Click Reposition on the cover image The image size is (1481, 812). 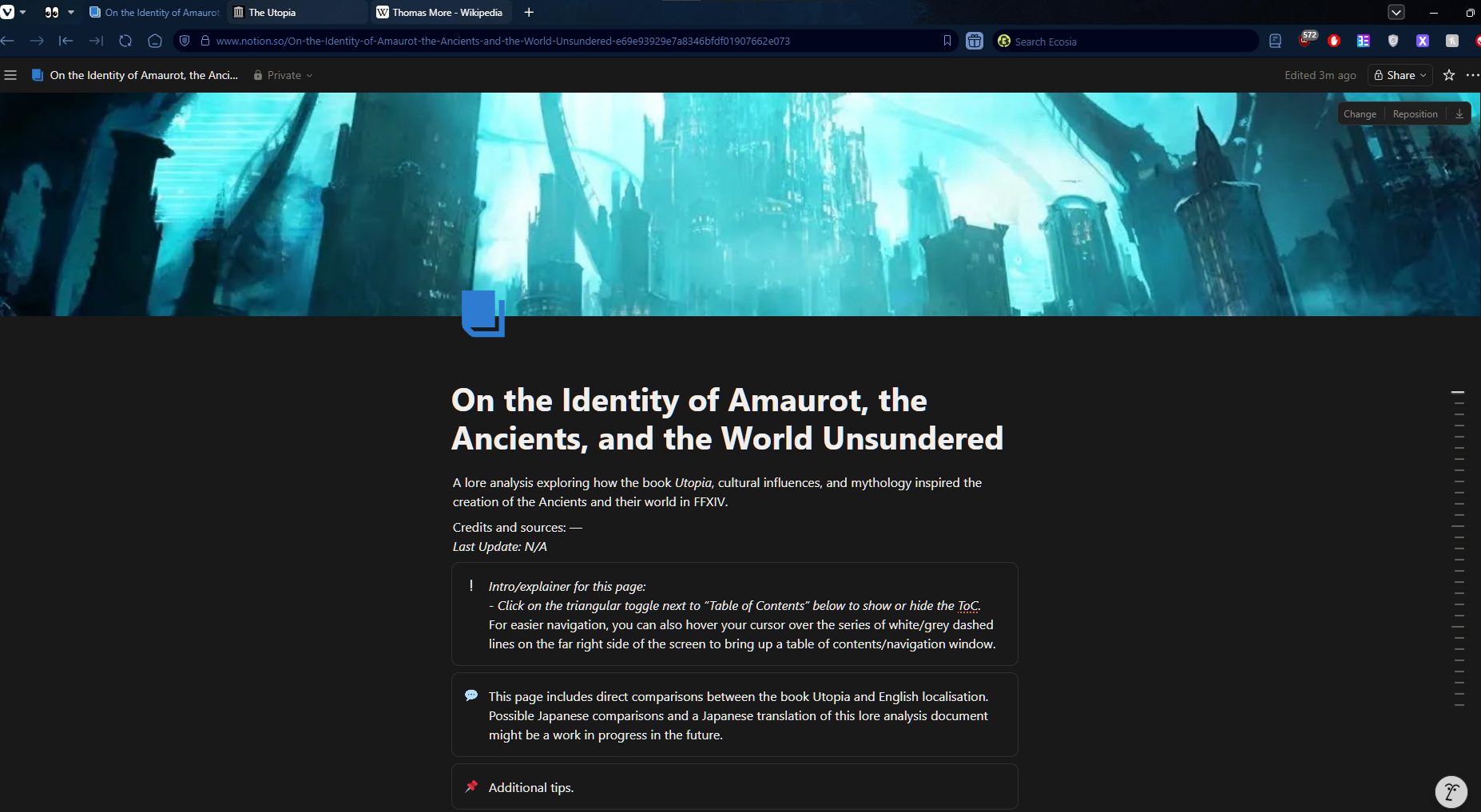(1415, 114)
